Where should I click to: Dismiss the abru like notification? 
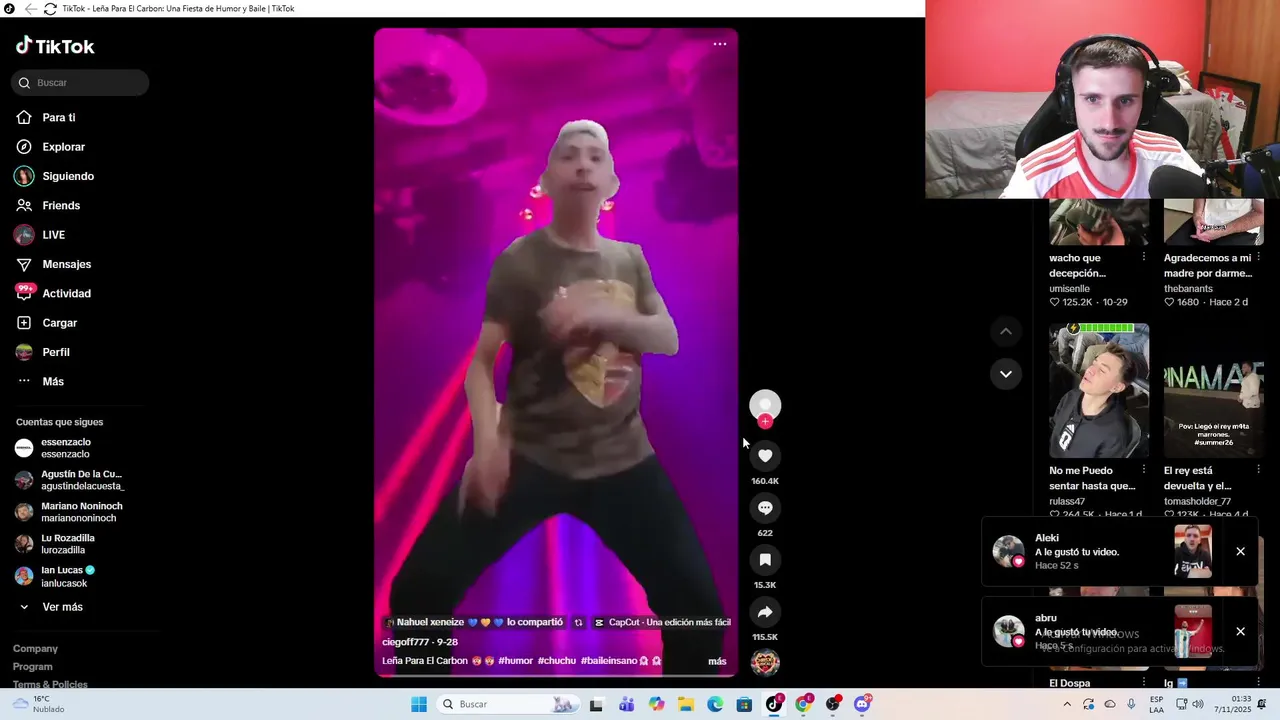[1240, 632]
